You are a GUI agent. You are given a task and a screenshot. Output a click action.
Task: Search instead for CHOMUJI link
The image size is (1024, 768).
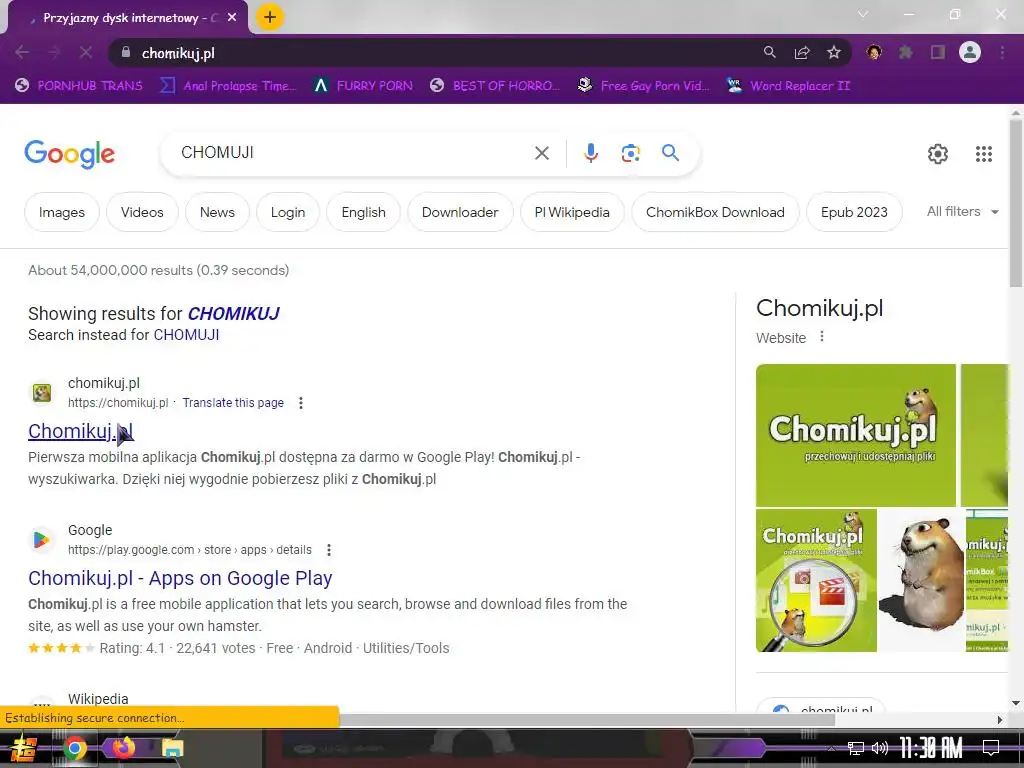(186, 335)
